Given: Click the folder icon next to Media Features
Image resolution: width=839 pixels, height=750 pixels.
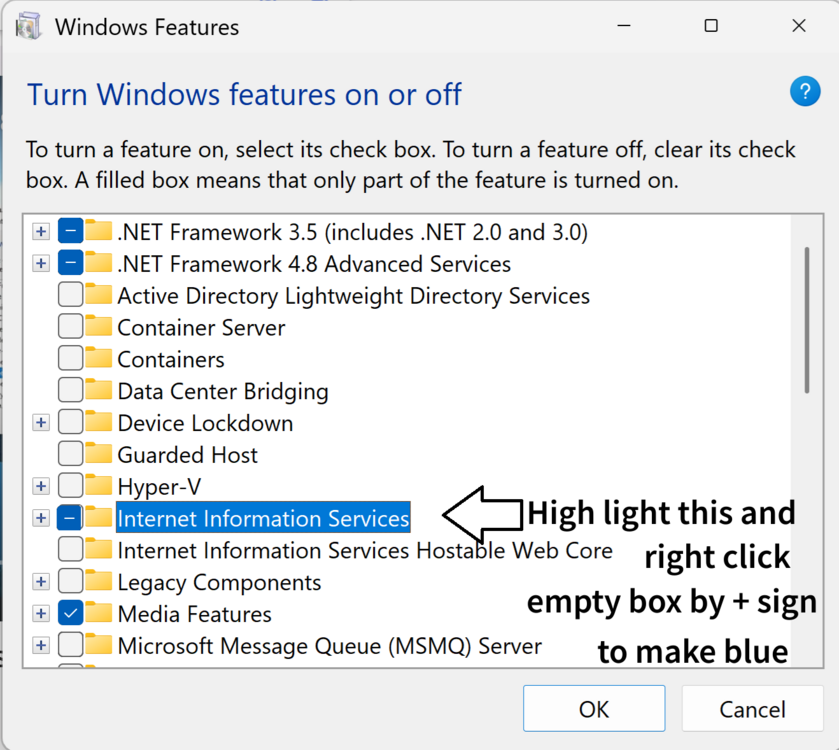Looking at the screenshot, I should tap(98, 613).
